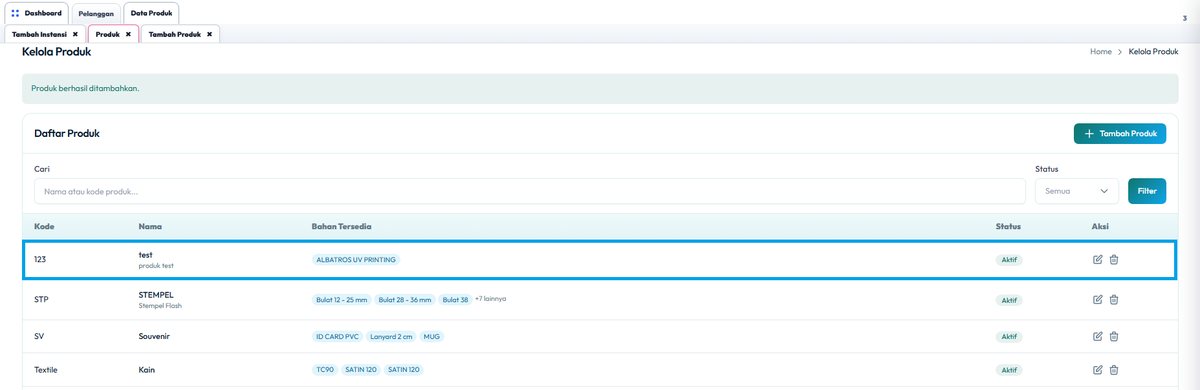Delete the STEMPEL product

click(x=1114, y=299)
